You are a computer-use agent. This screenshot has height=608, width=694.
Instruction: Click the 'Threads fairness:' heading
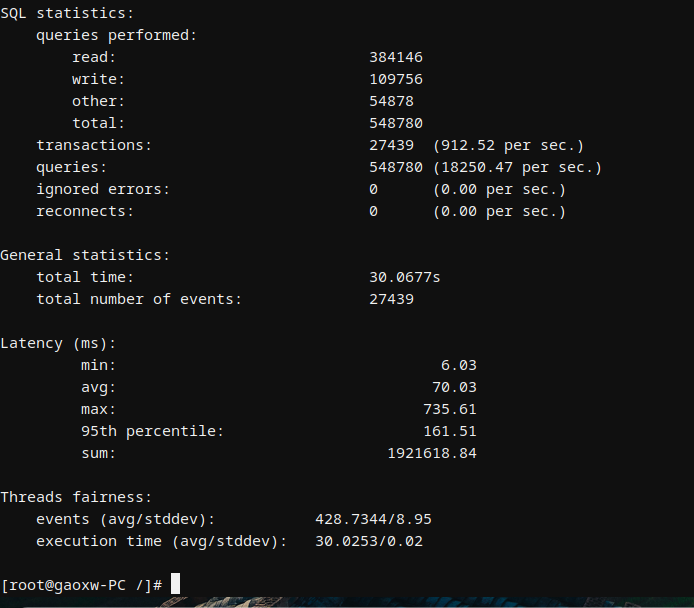point(76,497)
